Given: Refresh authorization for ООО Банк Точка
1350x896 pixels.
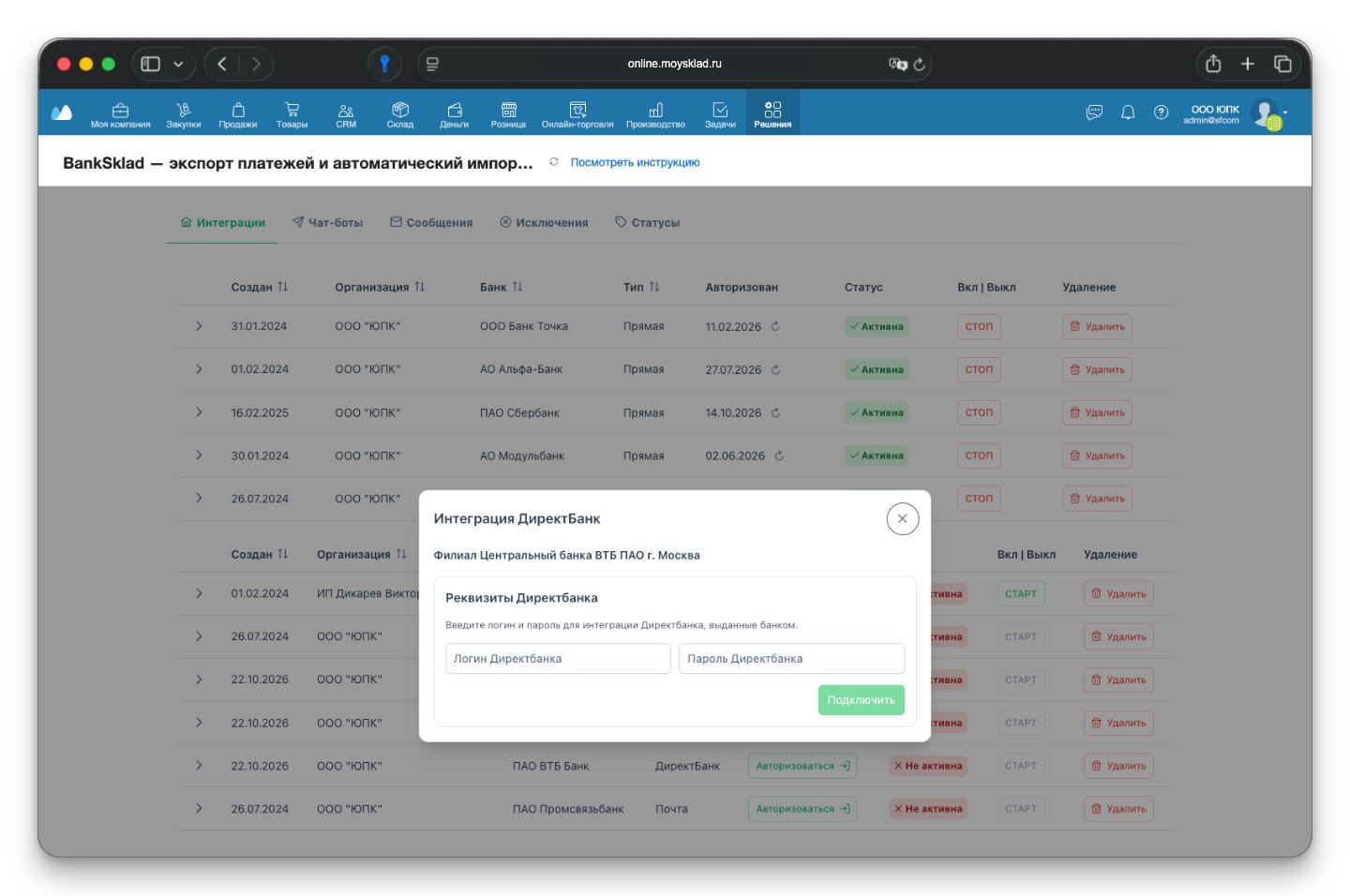Looking at the screenshot, I should [775, 326].
